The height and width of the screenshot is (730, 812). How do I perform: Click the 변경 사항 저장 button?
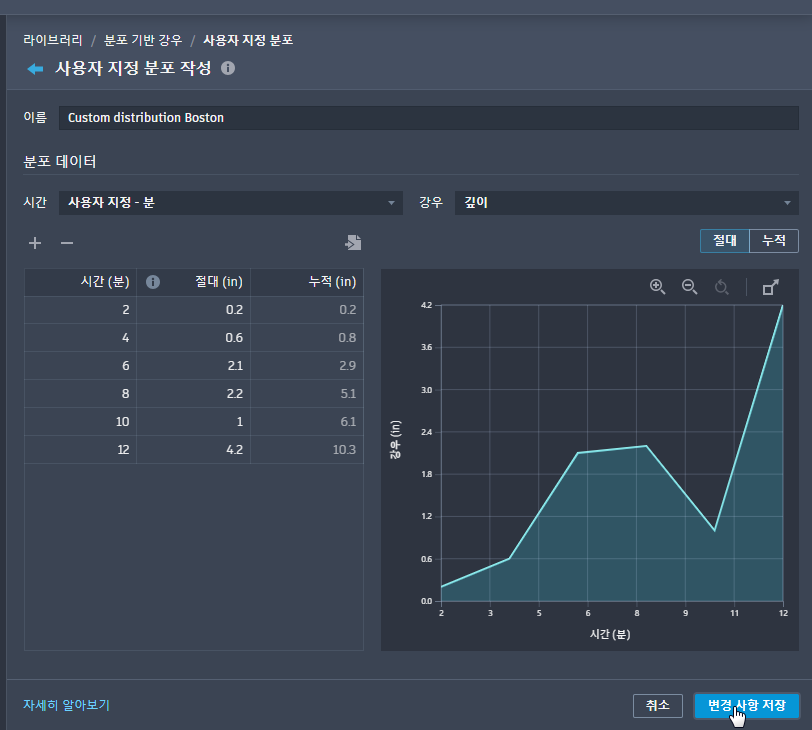747,706
